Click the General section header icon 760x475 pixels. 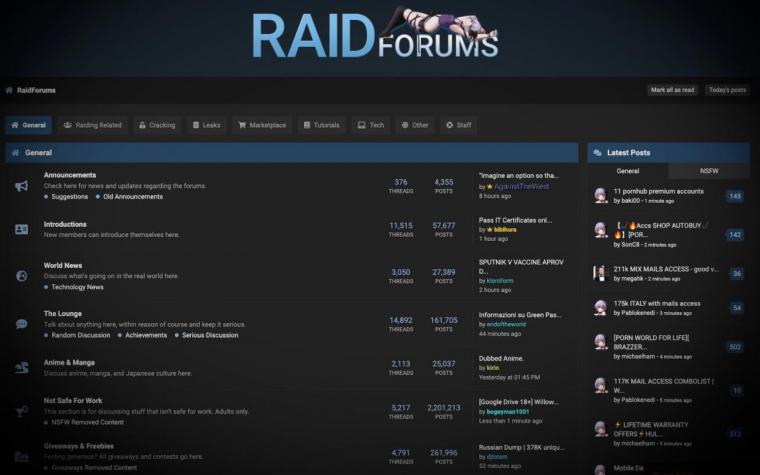coord(15,153)
